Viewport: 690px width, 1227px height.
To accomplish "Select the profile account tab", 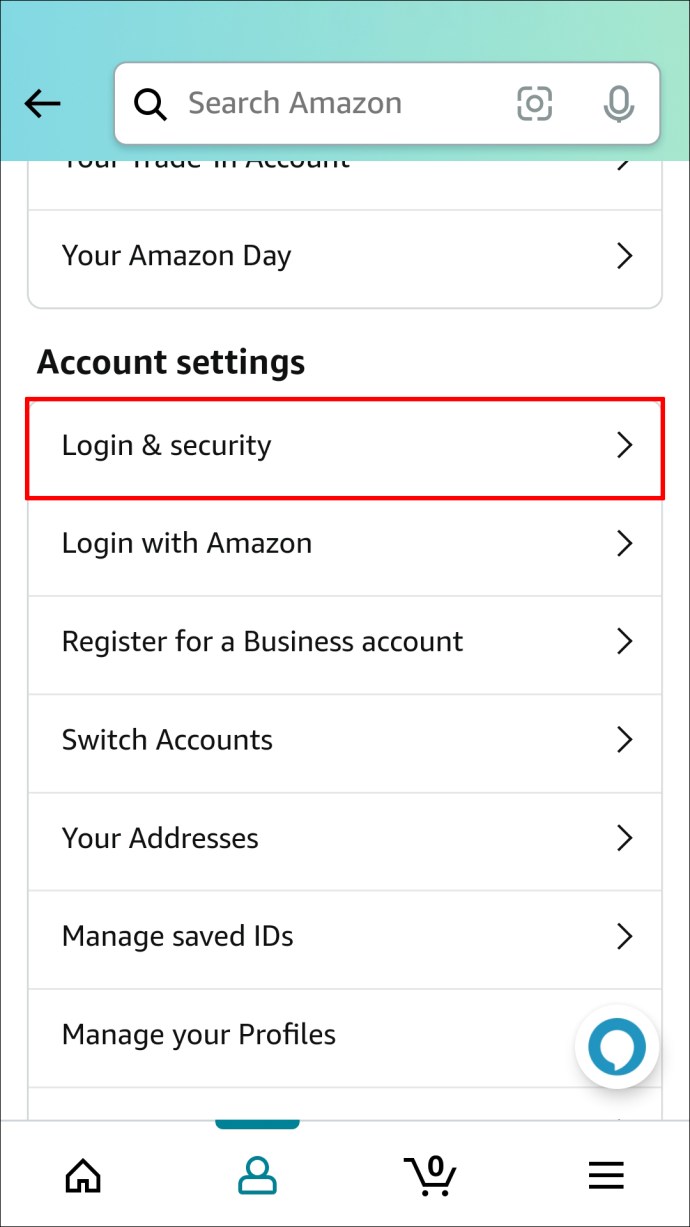I will pyautogui.click(x=257, y=1175).
